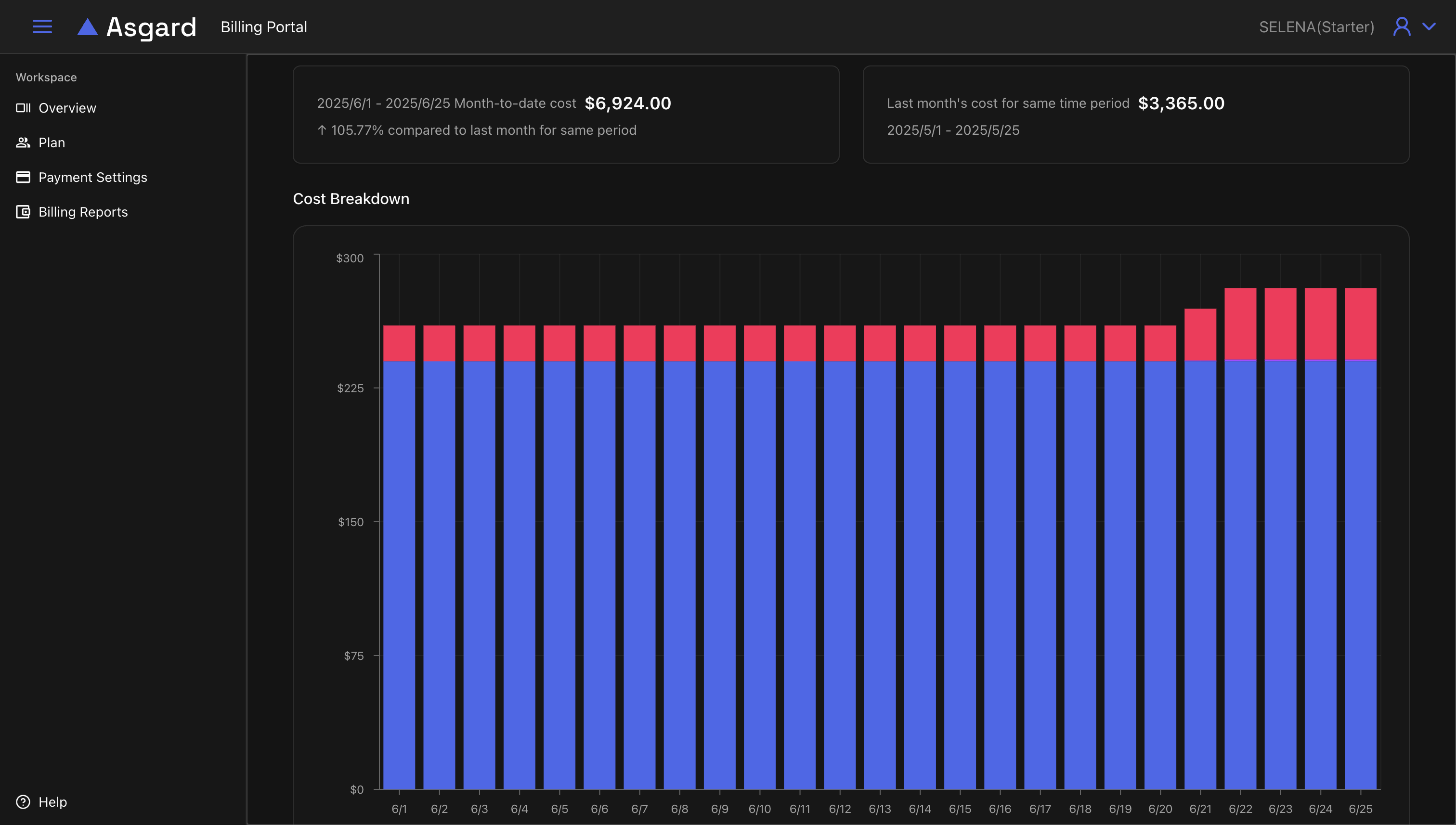This screenshot has width=1456, height=825.
Task: Open Billing Reports page
Action: click(83, 212)
